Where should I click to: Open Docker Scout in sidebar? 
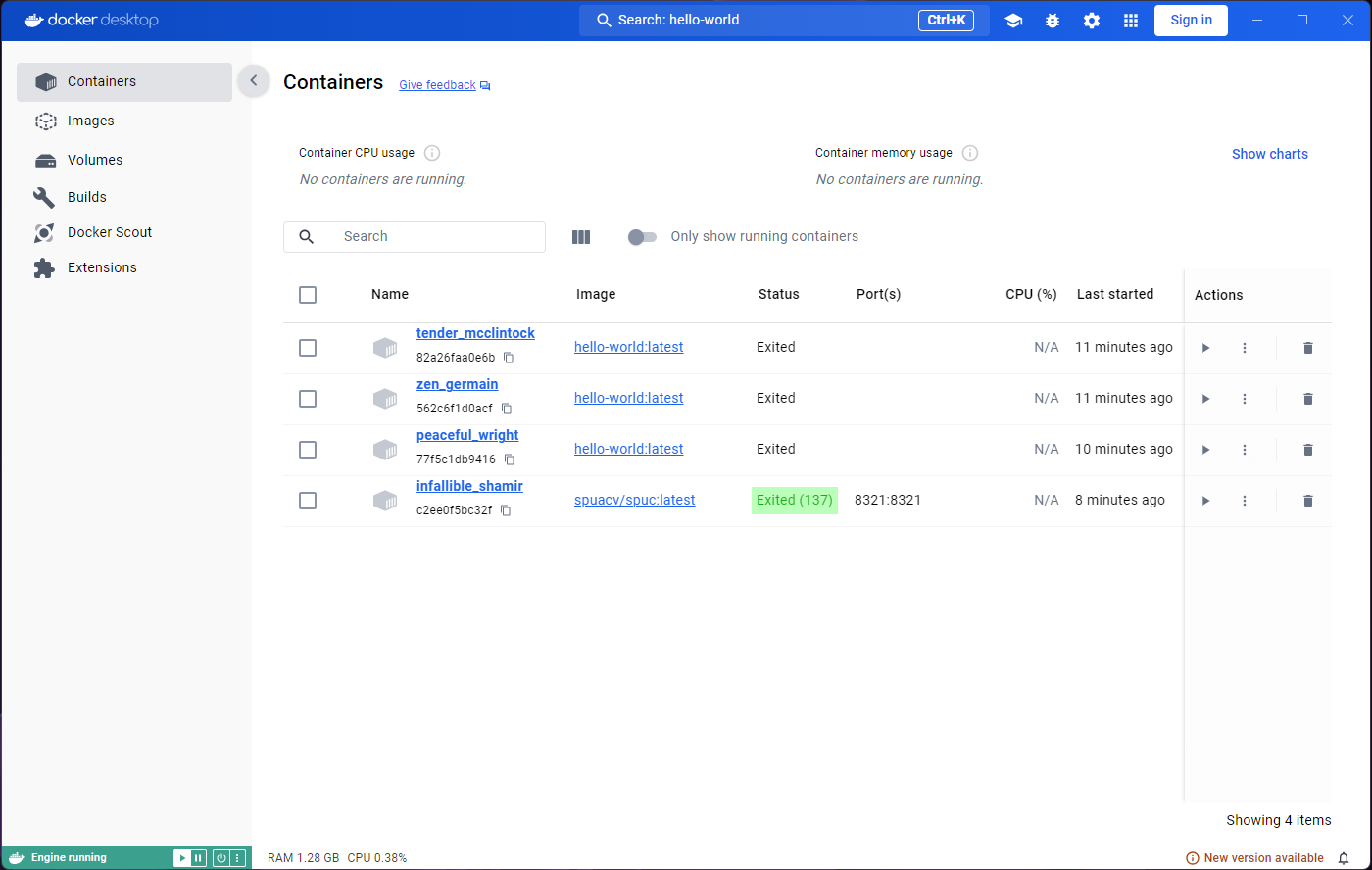click(124, 232)
